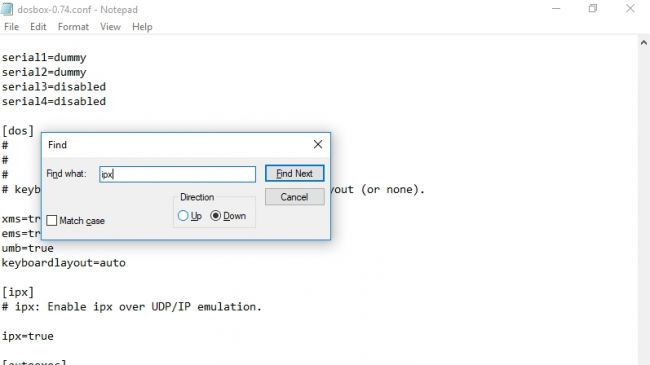Open the View menu
This screenshot has width=650, height=365.
[110, 27]
